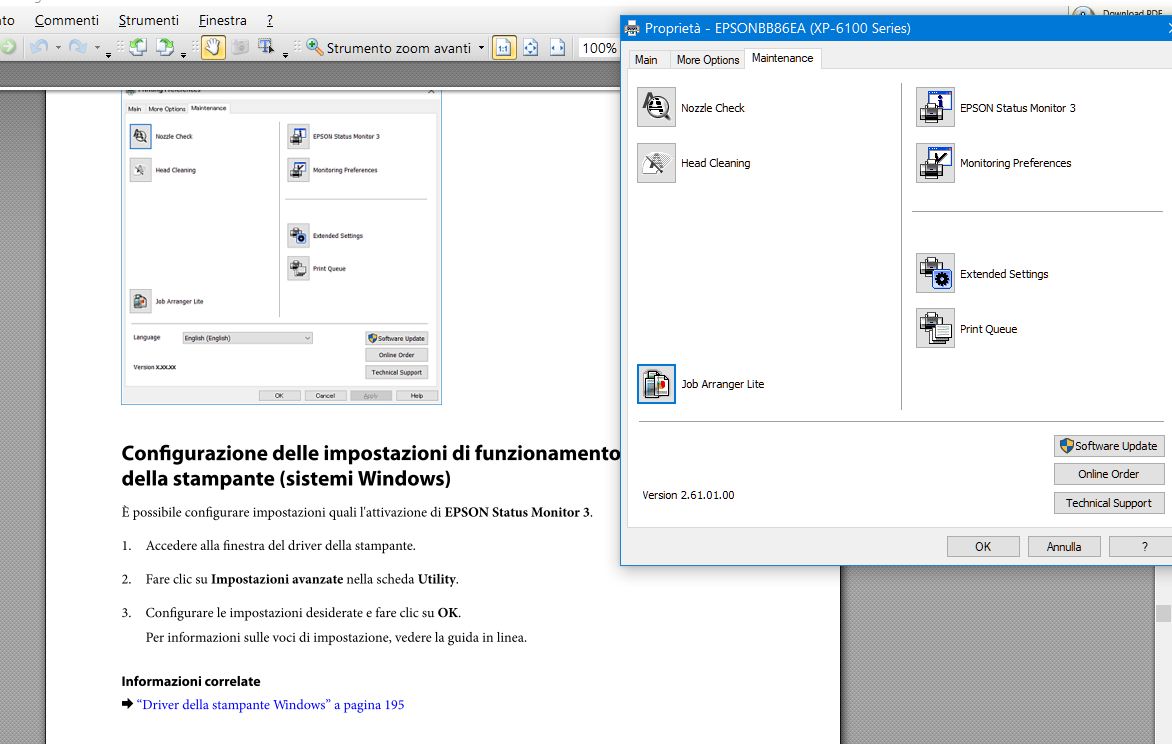Open EPSON Status Monitor 3 icon
1172x744 pixels.
point(935,108)
